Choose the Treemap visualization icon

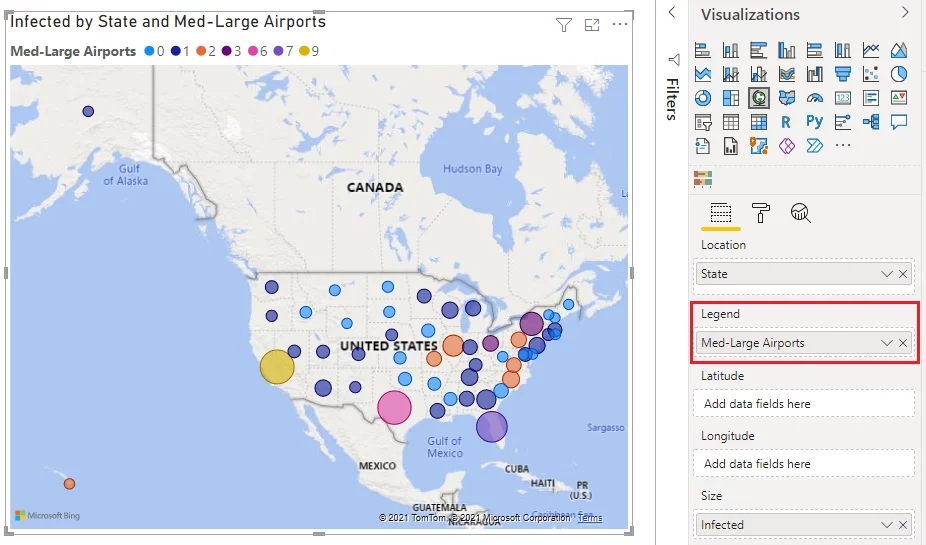pos(731,98)
